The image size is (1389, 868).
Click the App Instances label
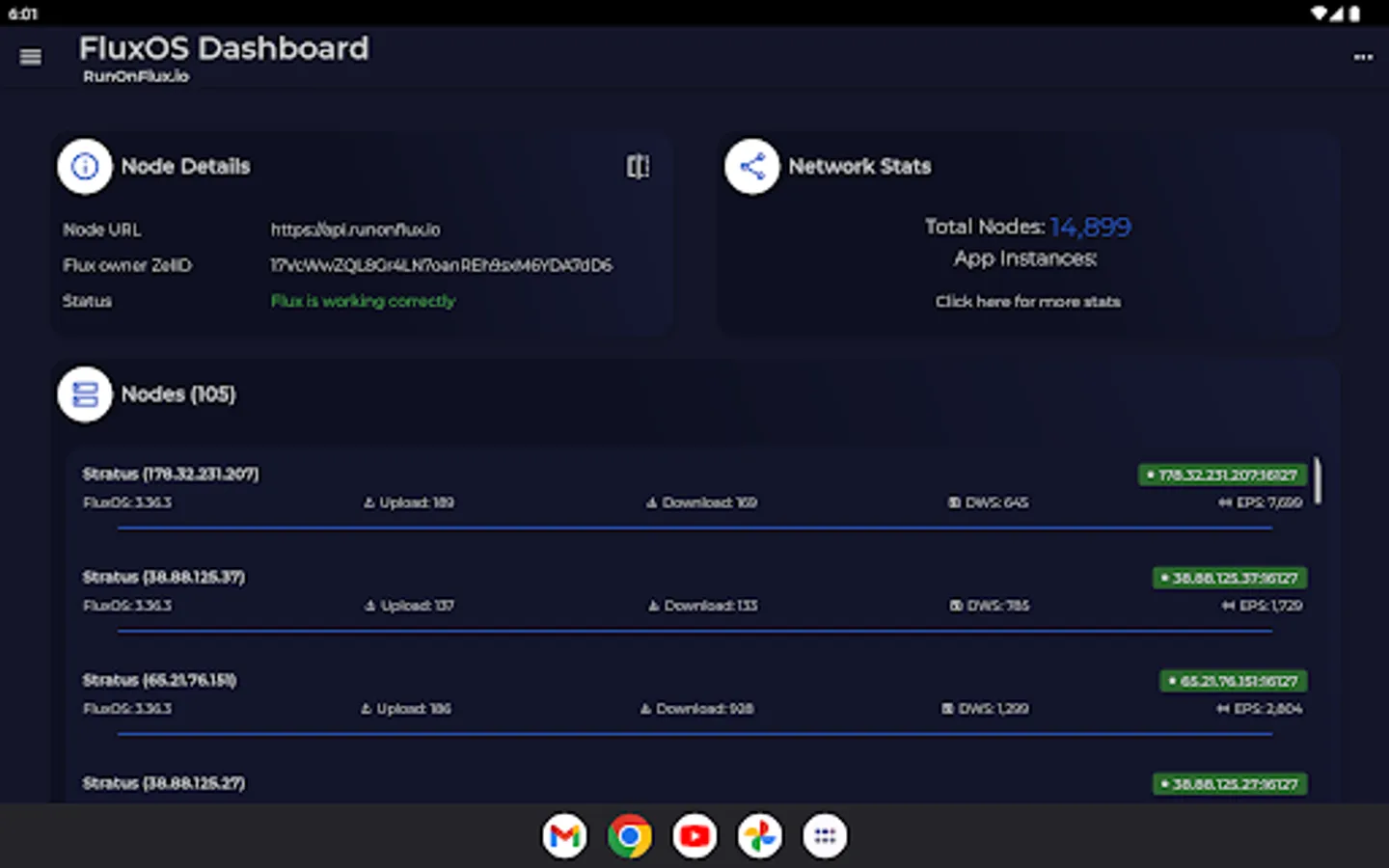pyautogui.click(x=1025, y=259)
